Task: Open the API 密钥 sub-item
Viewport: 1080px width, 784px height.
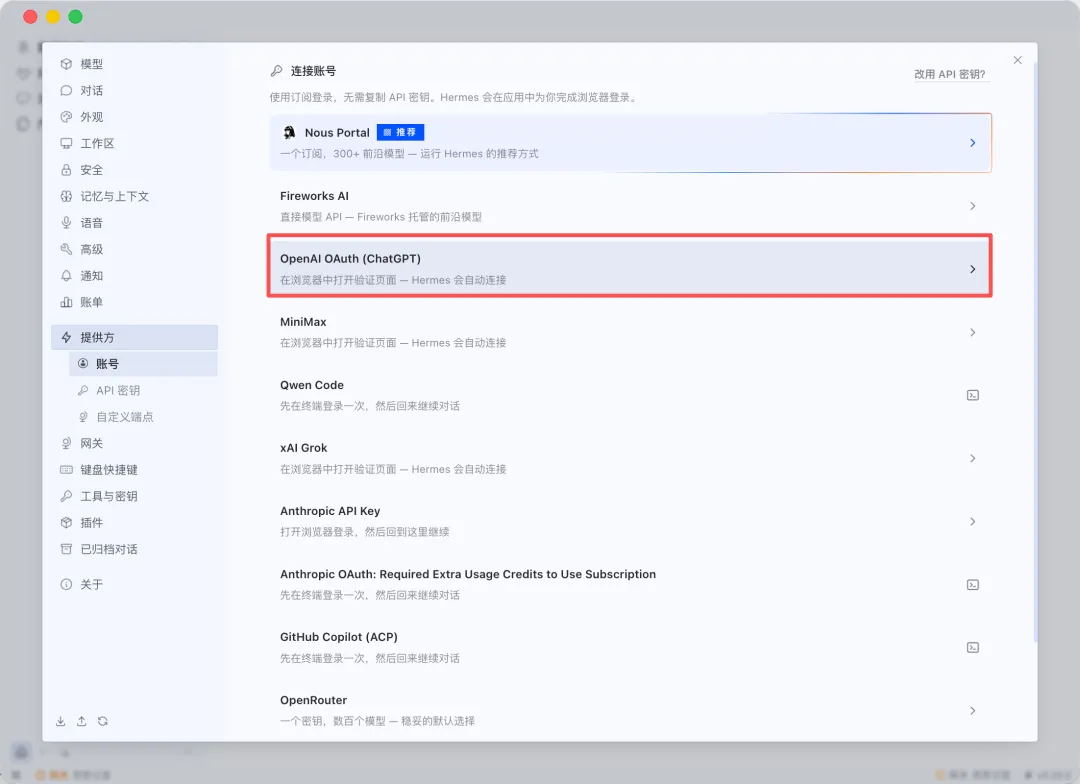Action: point(143,391)
